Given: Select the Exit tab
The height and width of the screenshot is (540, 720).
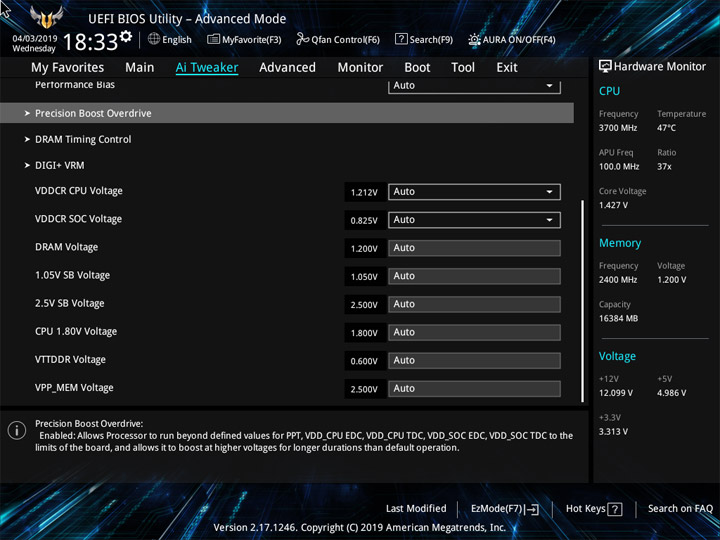Looking at the screenshot, I should tap(507, 68).
